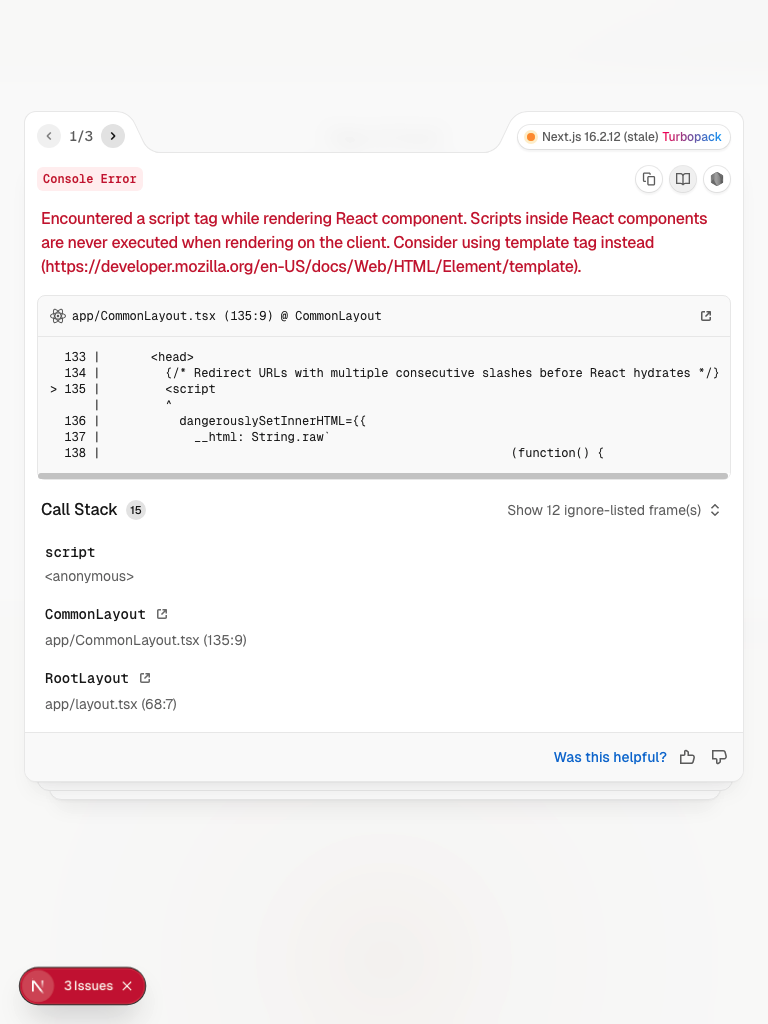768x1024 pixels.
Task: Click the script call stack entry
Action: click(70, 552)
